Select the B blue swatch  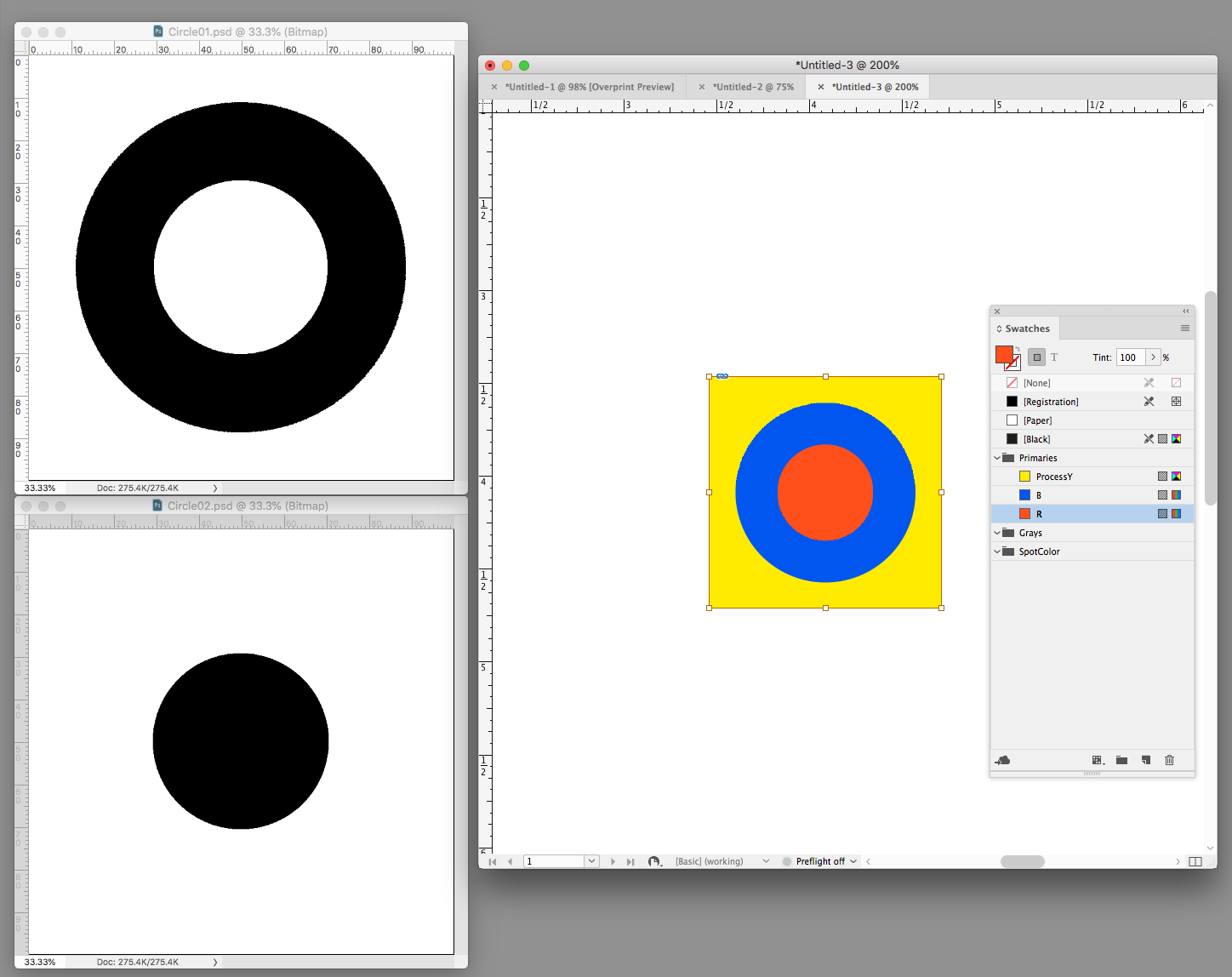click(x=1092, y=495)
